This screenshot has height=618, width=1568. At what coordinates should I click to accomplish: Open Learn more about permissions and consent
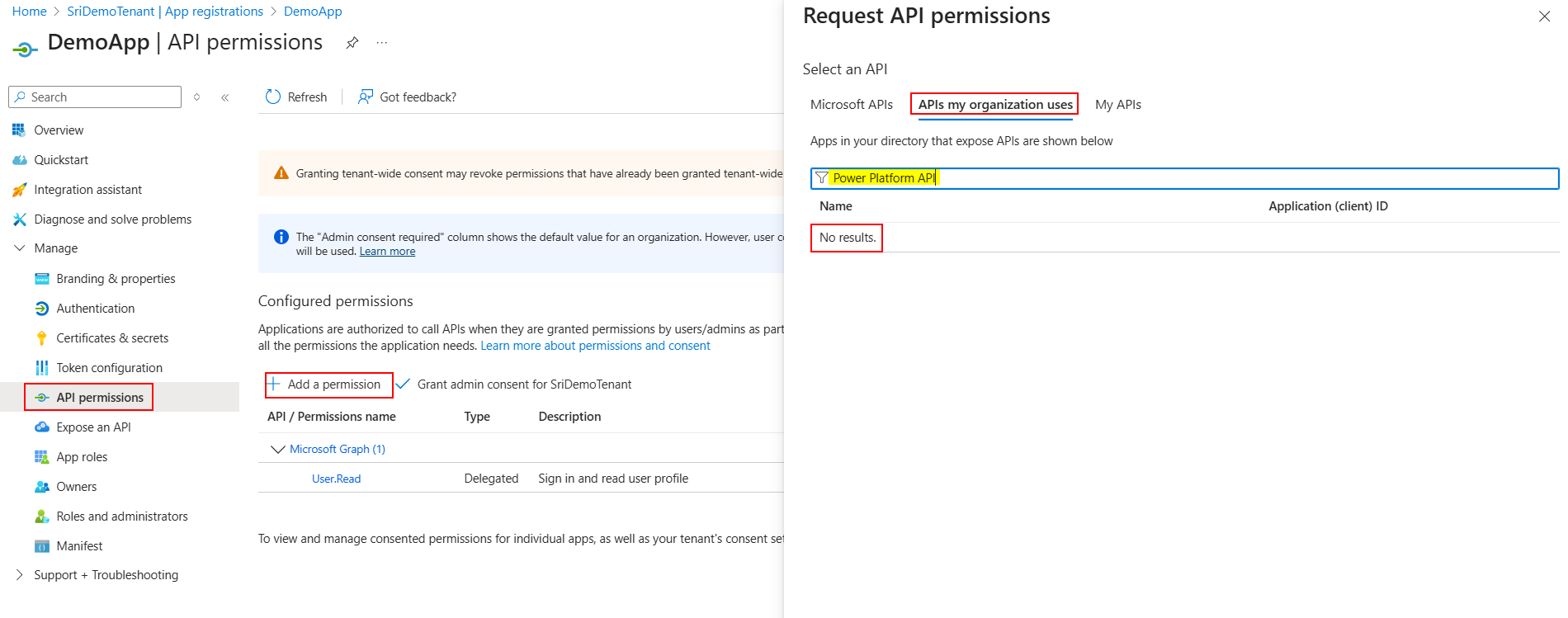tap(595, 346)
